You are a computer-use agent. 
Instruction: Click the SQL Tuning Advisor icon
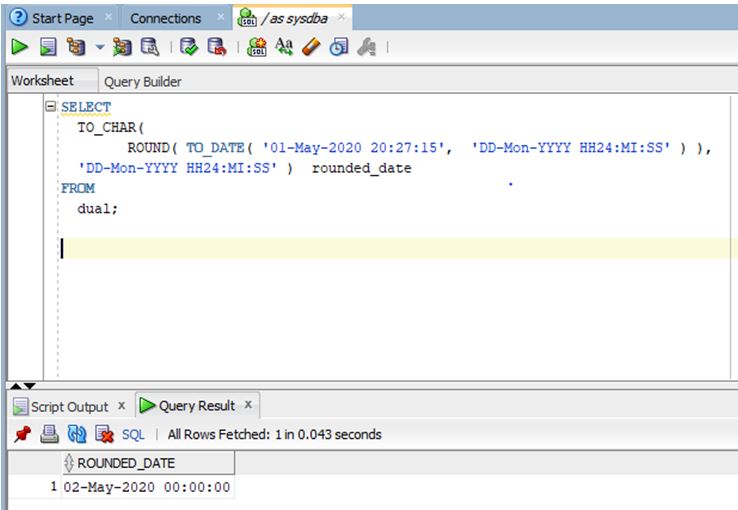pos(150,47)
